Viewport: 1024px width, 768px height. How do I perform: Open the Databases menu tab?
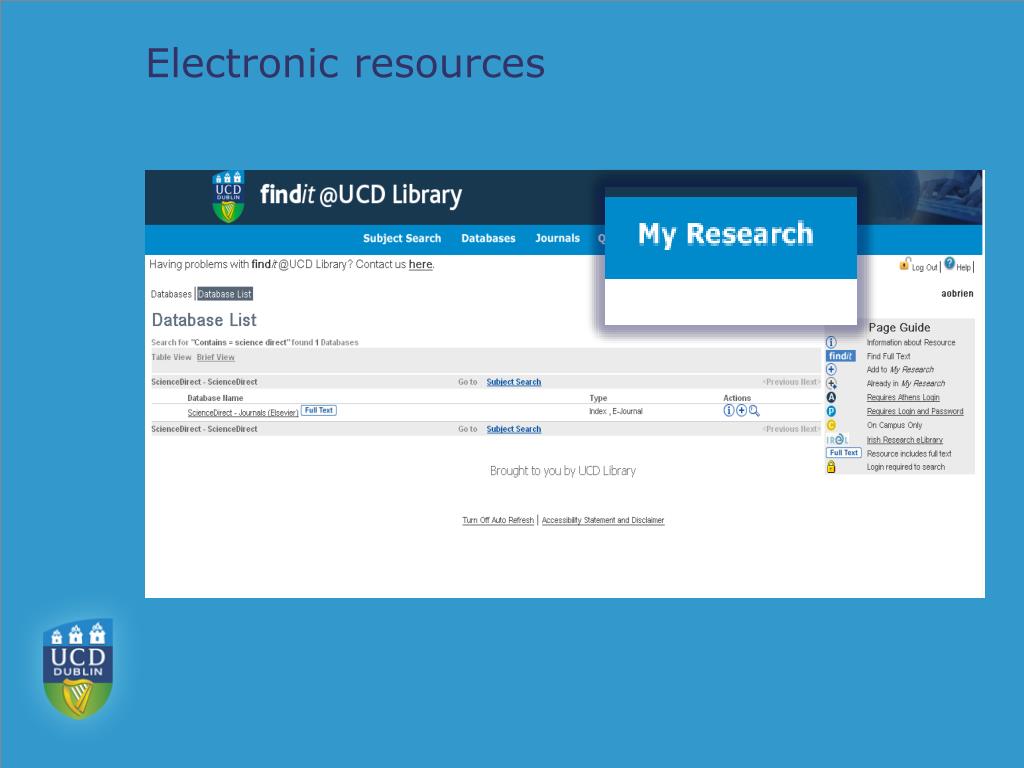[488, 238]
